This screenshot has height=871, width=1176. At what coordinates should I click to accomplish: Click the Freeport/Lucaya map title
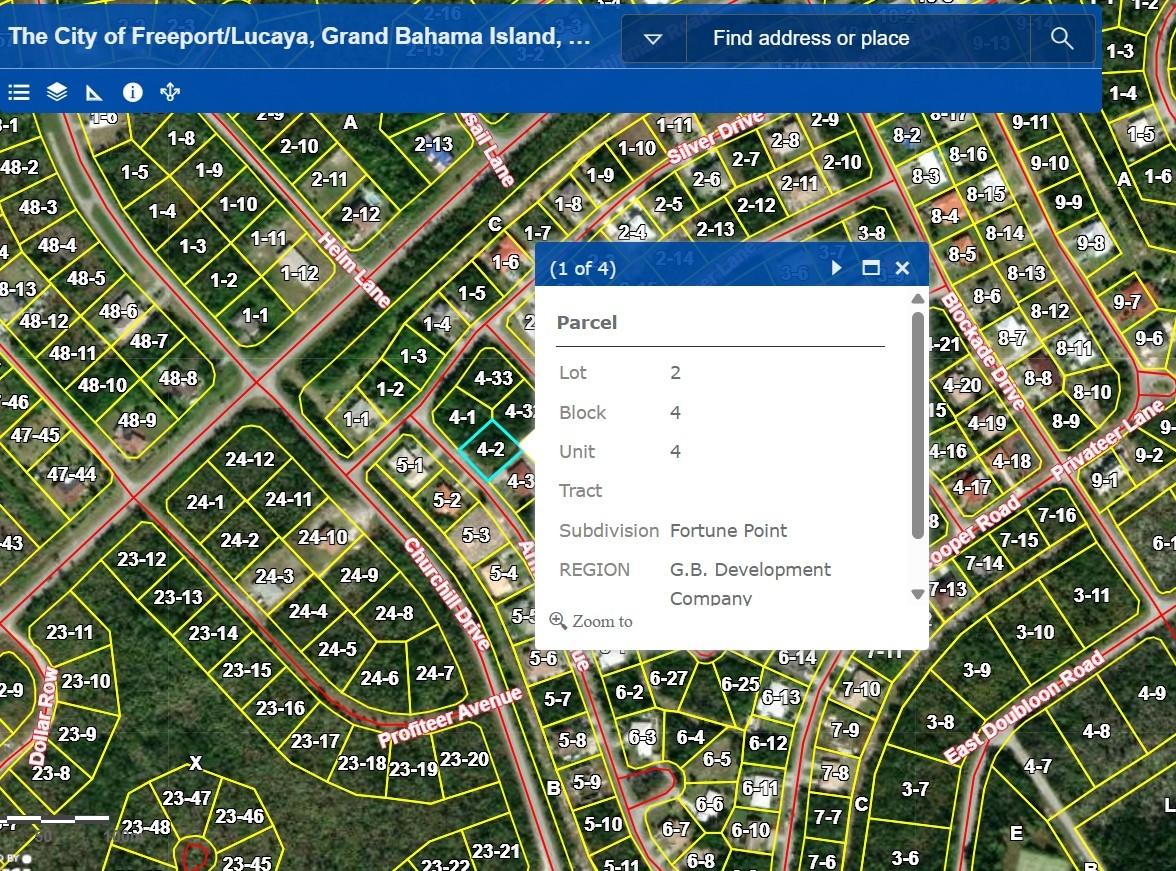(x=299, y=37)
